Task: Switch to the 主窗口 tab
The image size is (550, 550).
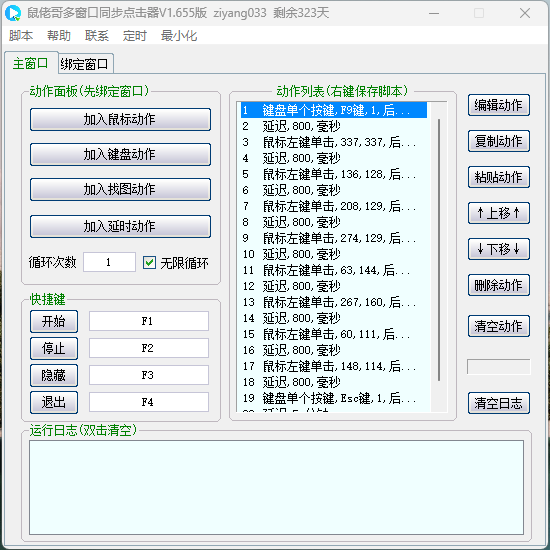Action: (31, 63)
